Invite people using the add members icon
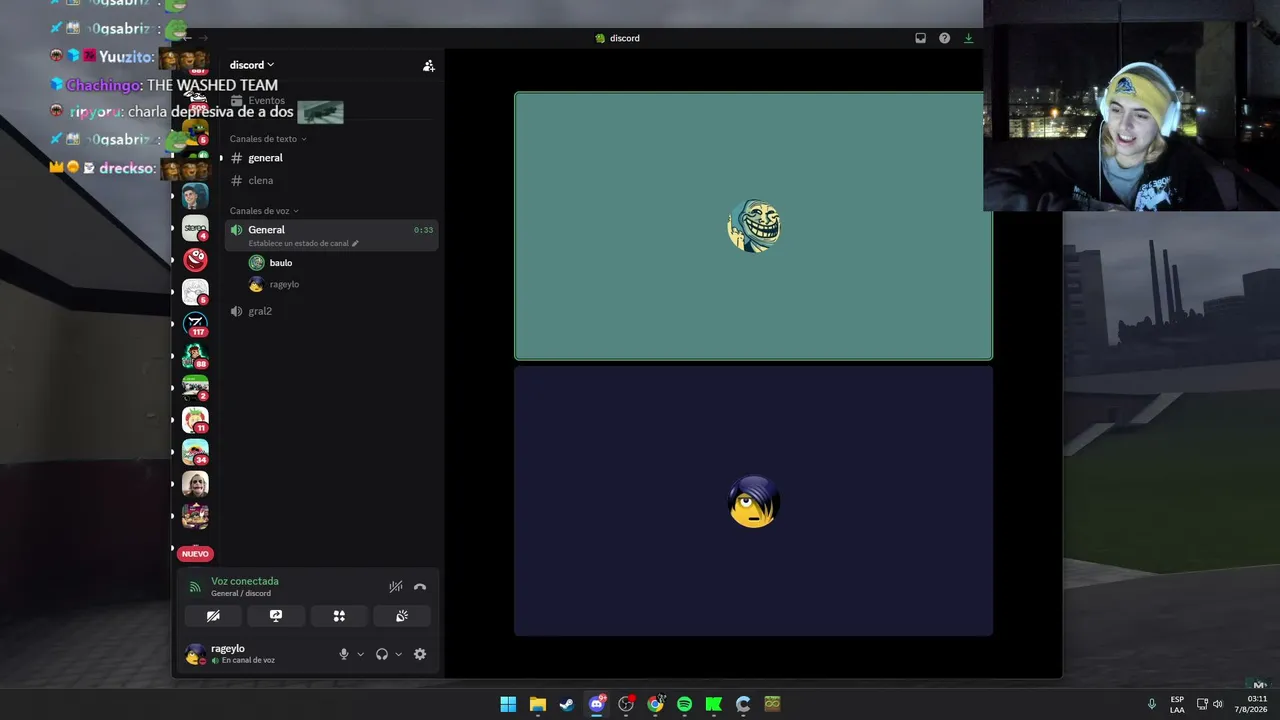 point(428,65)
